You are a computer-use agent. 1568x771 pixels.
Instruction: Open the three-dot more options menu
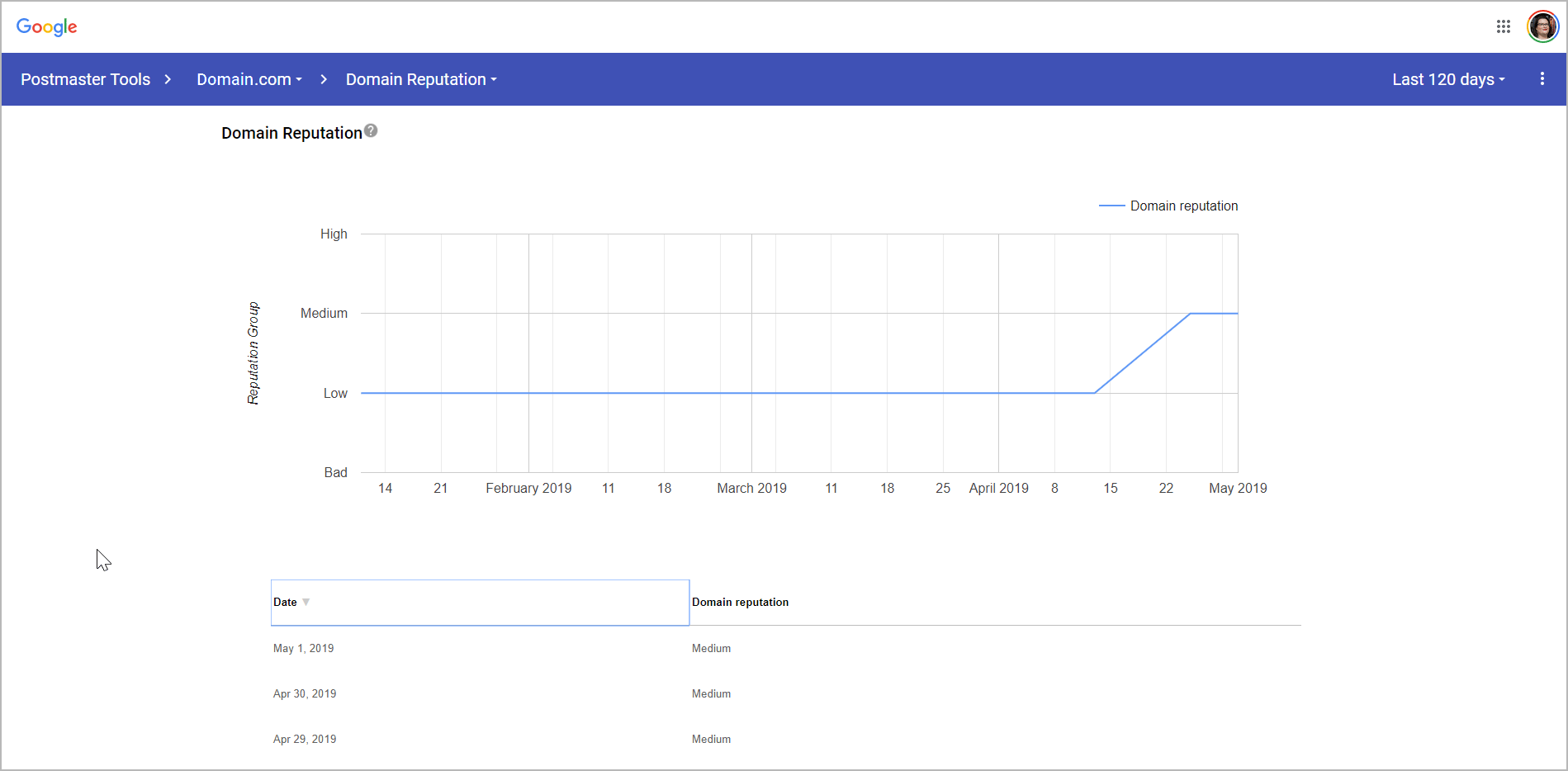coord(1542,79)
